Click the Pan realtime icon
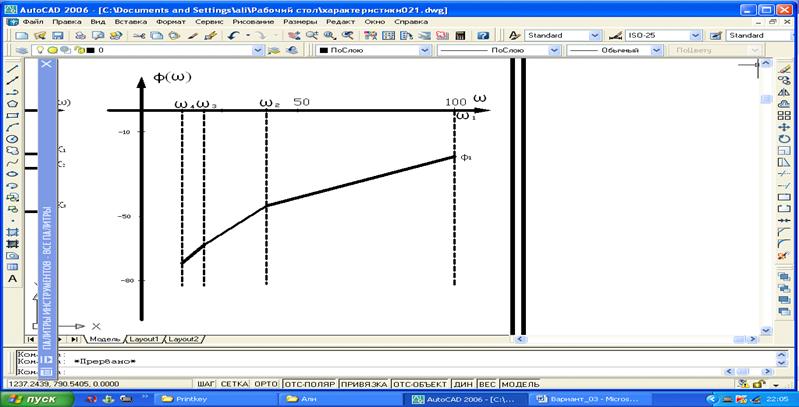The width and height of the screenshot is (799, 407). click(293, 36)
